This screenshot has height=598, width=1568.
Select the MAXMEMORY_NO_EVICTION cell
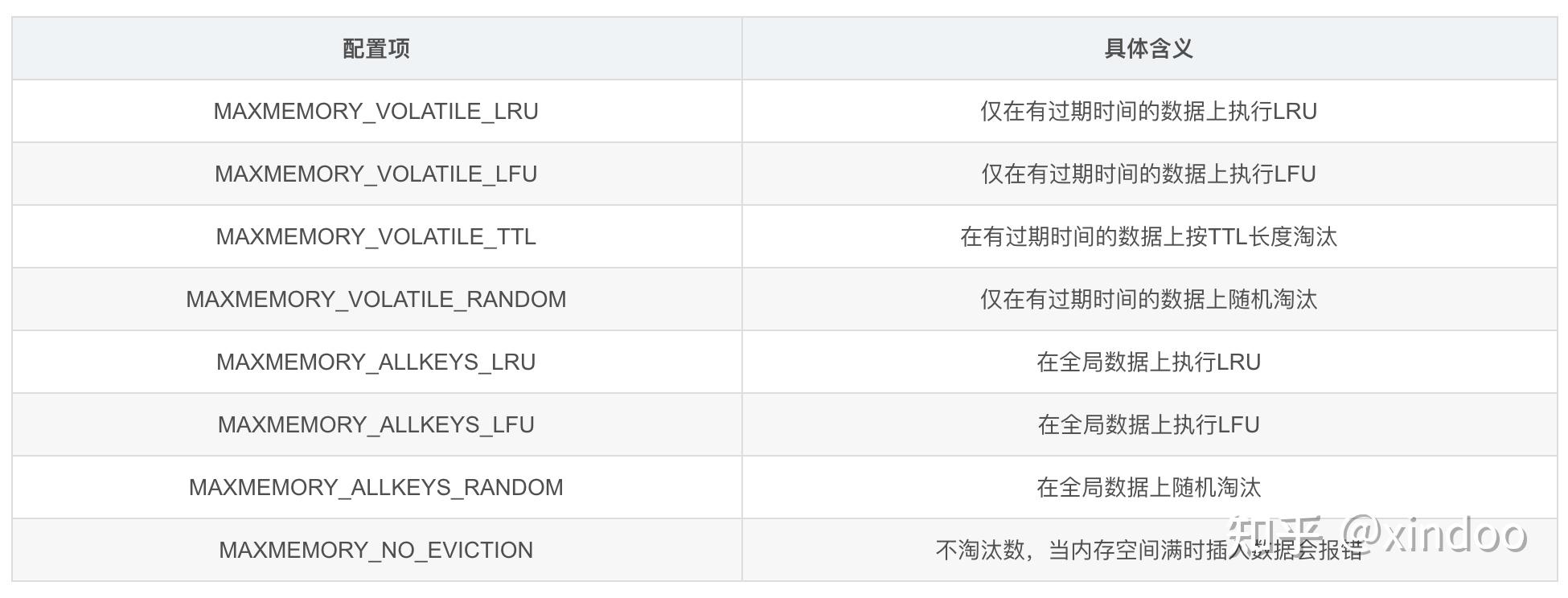pyautogui.click(x=376, y=550)
